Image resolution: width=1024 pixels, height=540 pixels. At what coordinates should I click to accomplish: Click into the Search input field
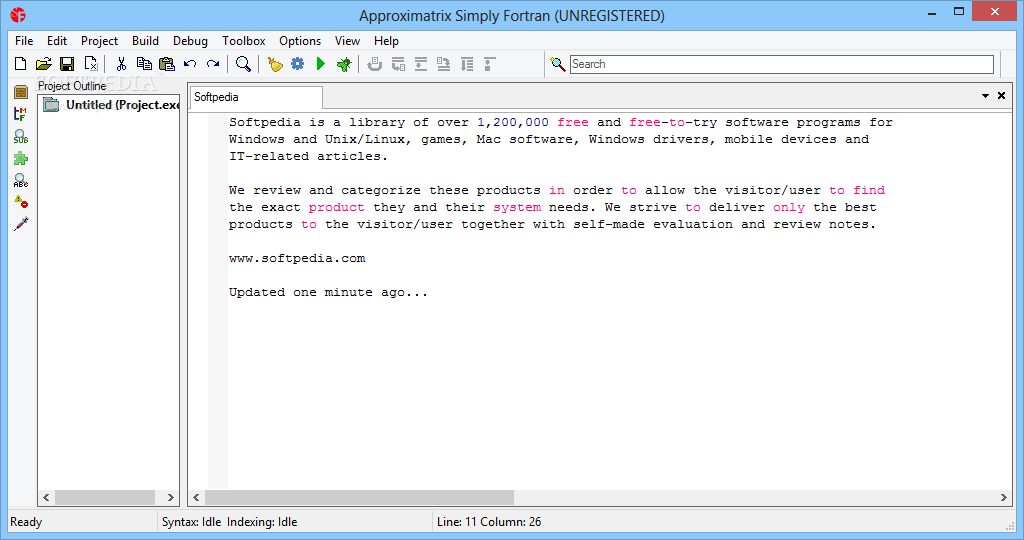(782, 64)
